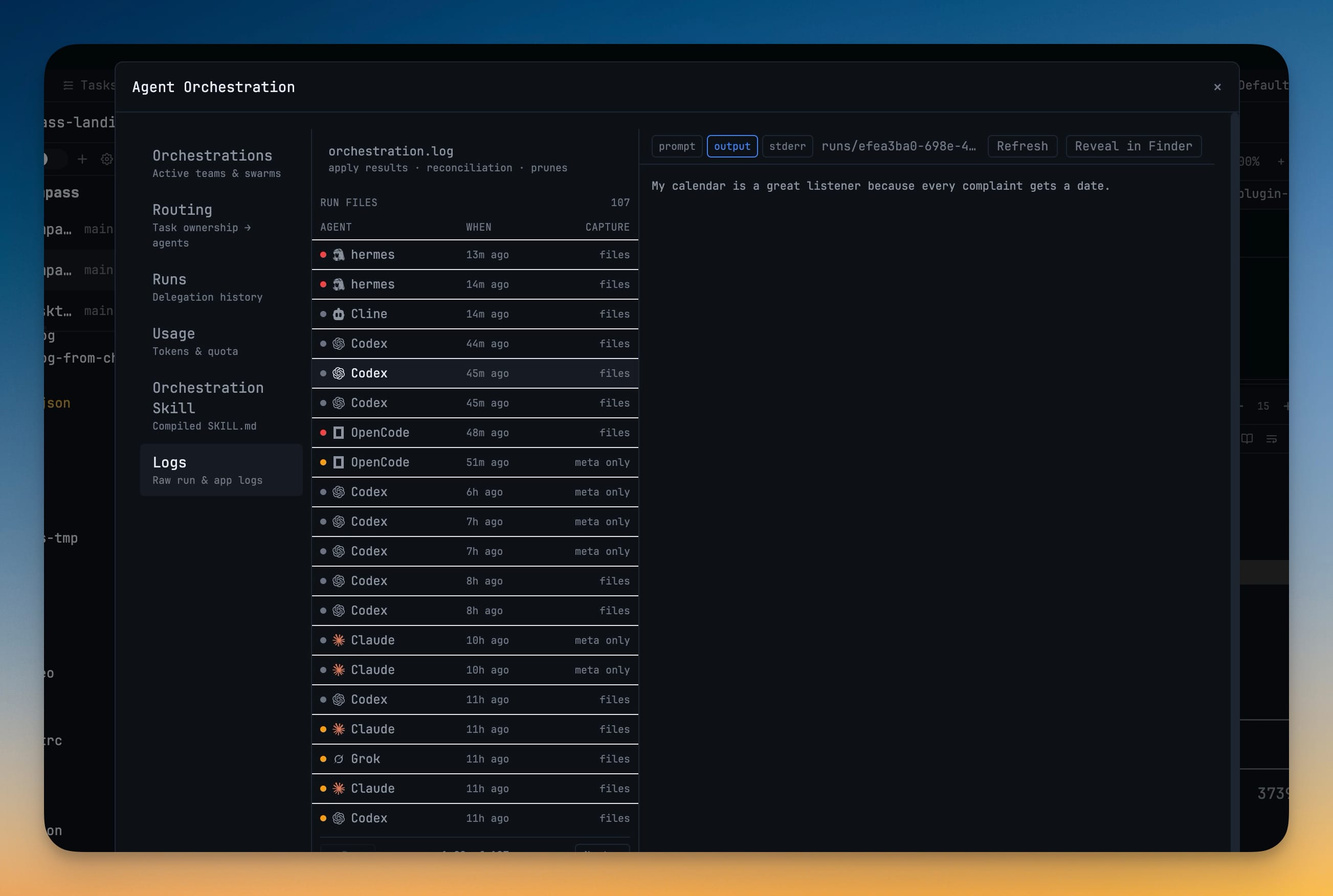Click the OpenCode icon in the 48m ago row
The width and height of the screenshot is (1333, 896).
(338, 433)
